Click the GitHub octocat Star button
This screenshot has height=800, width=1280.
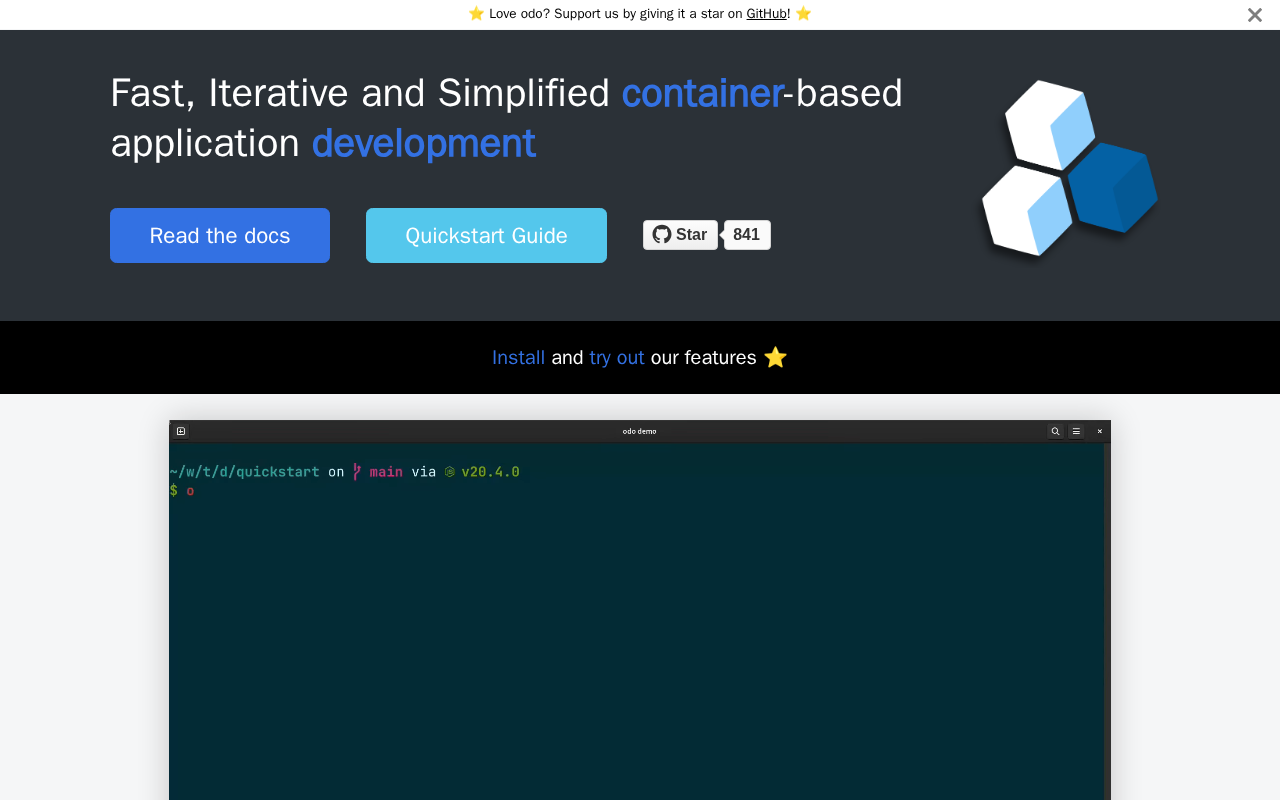(680, 235)
